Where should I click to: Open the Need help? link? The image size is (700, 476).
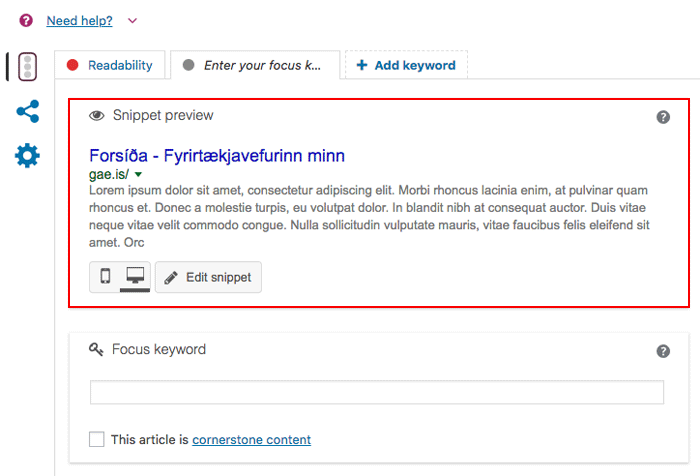(x=80, y=20)
